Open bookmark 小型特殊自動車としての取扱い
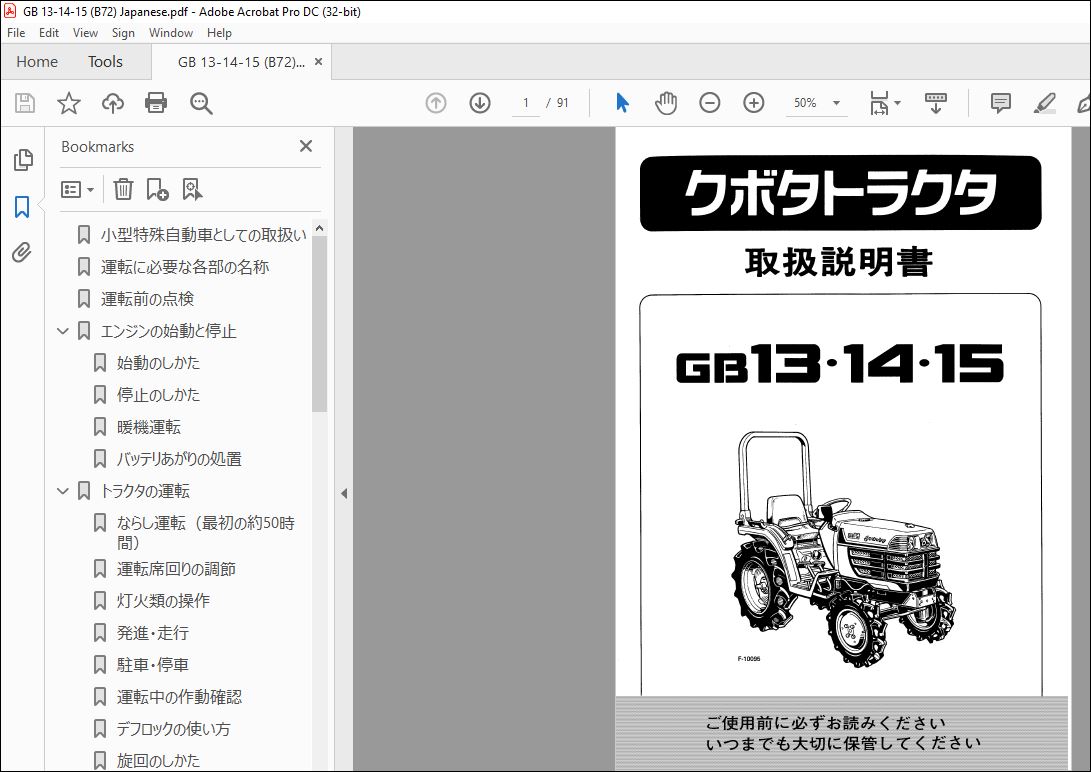Viewport: 1091px width, 772px height. pyautogui.click(x=203, y=235)
